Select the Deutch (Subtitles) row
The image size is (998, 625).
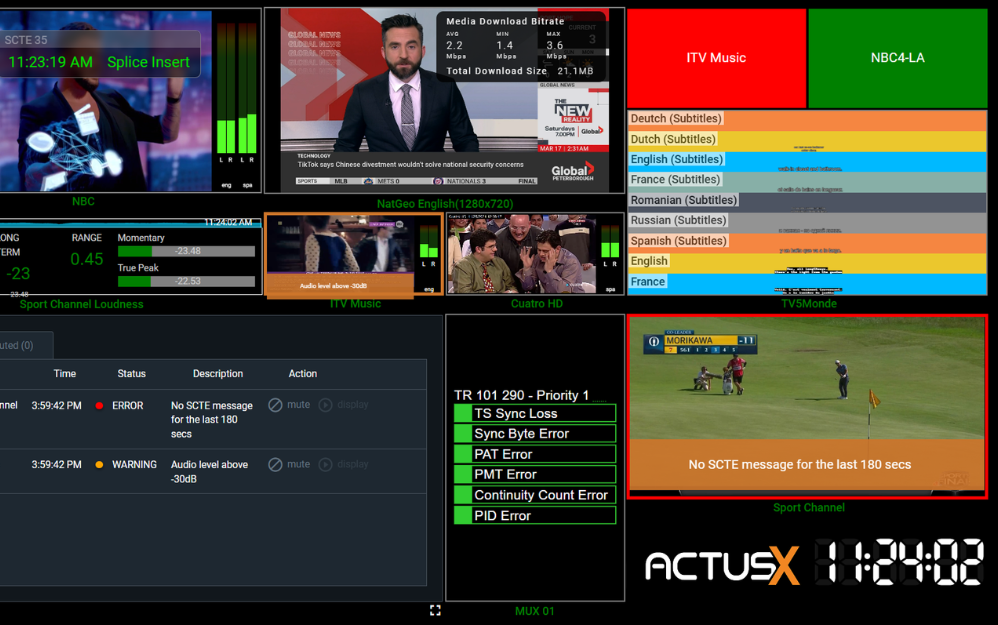(x=807, y=119)
